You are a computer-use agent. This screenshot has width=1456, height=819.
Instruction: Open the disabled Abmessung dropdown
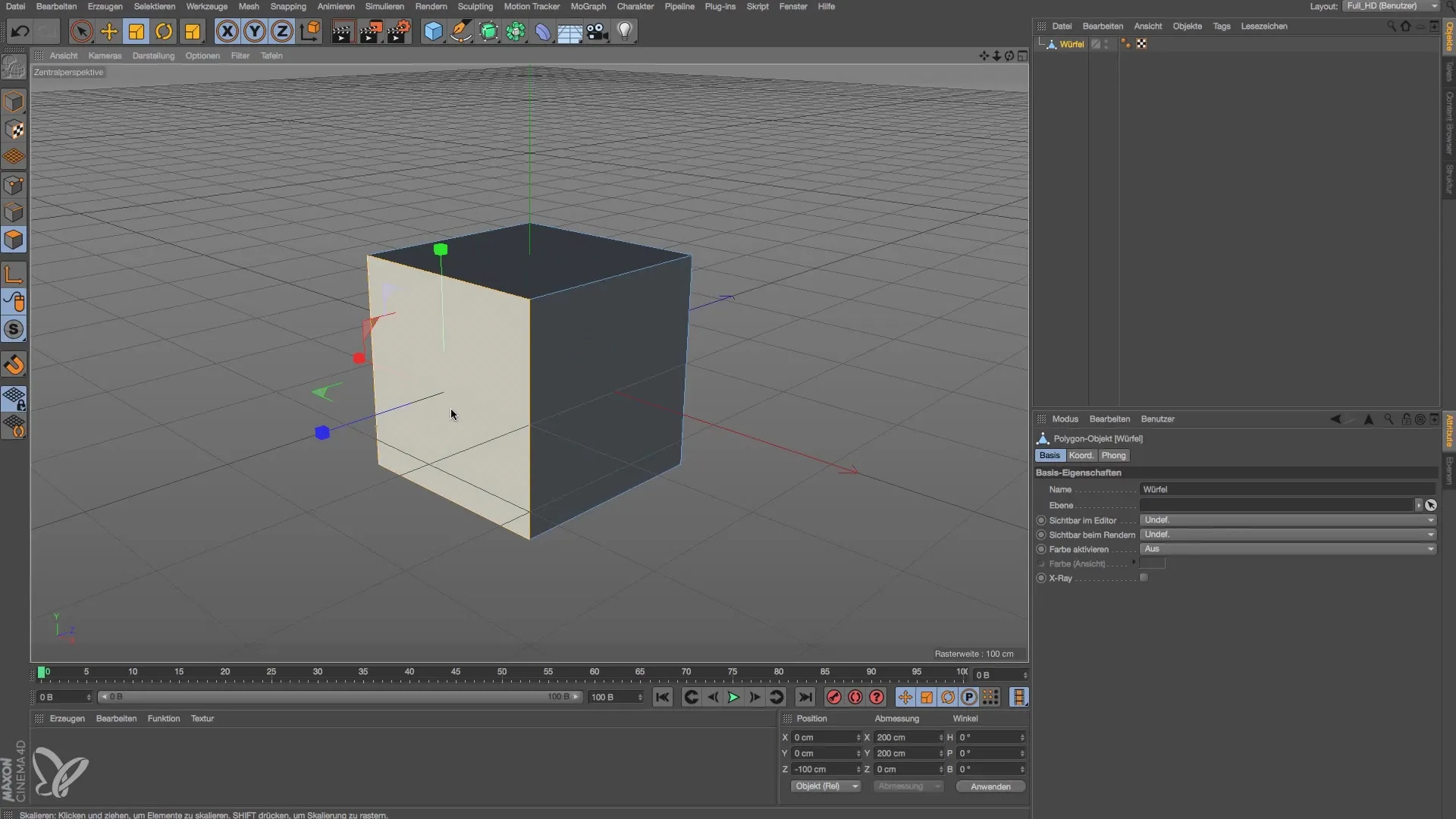pos(908,786)
